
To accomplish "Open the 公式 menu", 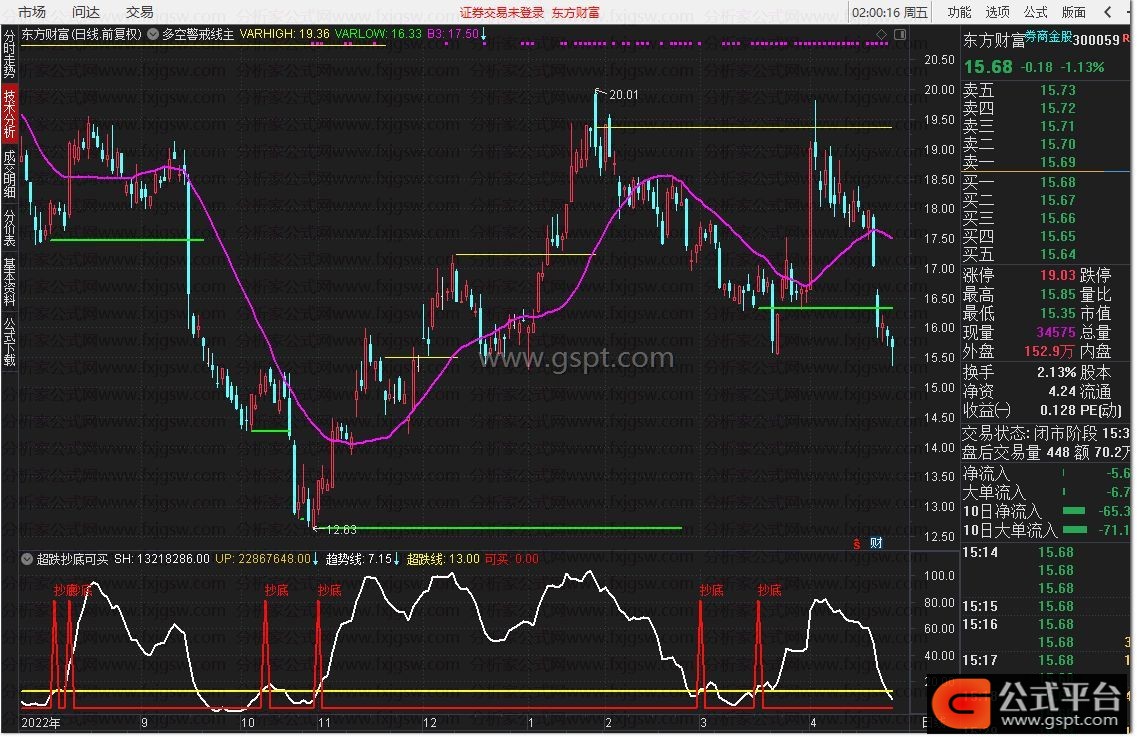I will click(x=1035, y=12).
